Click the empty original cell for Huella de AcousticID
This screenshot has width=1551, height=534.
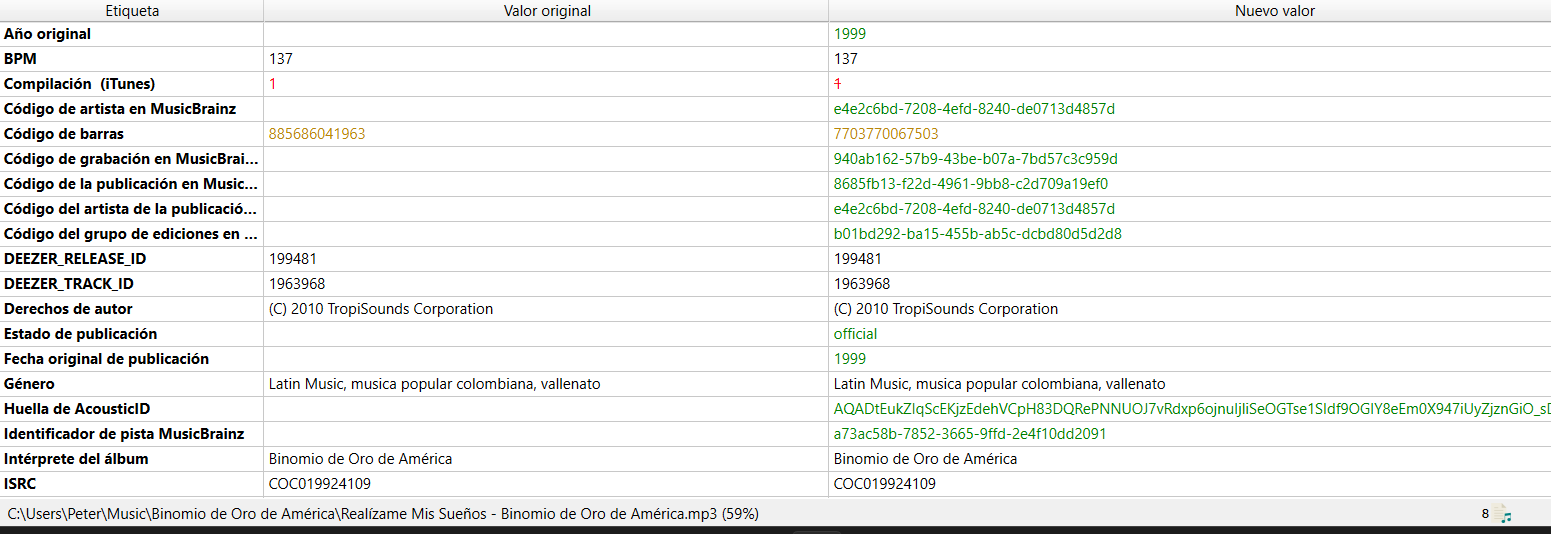(546, 409)
